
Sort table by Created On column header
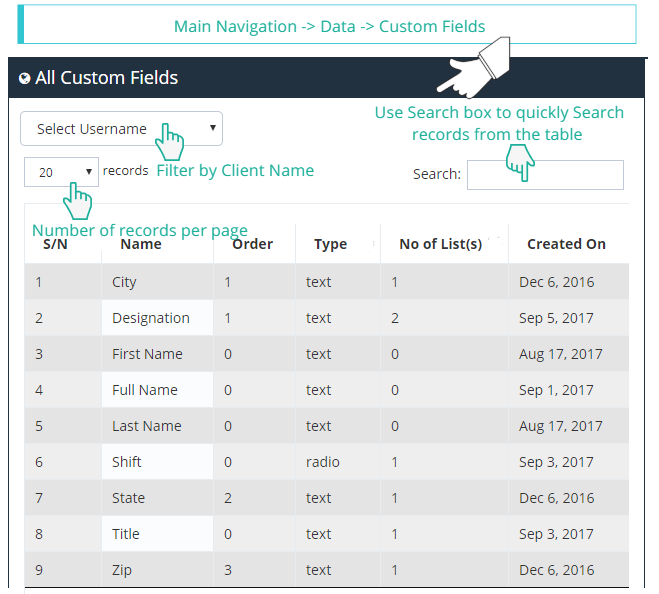coord(566,244)
